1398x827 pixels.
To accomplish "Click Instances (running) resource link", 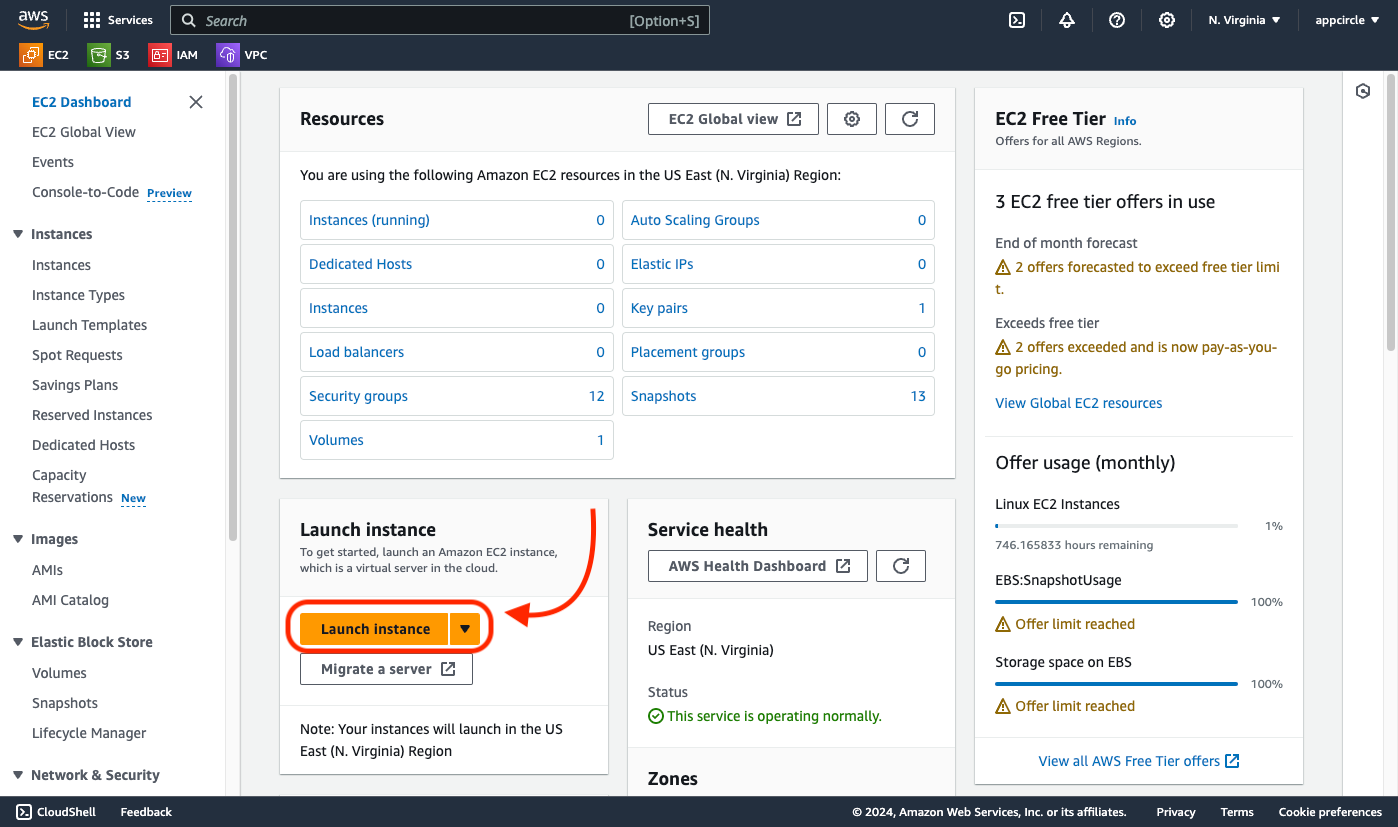I will [369, 220].
